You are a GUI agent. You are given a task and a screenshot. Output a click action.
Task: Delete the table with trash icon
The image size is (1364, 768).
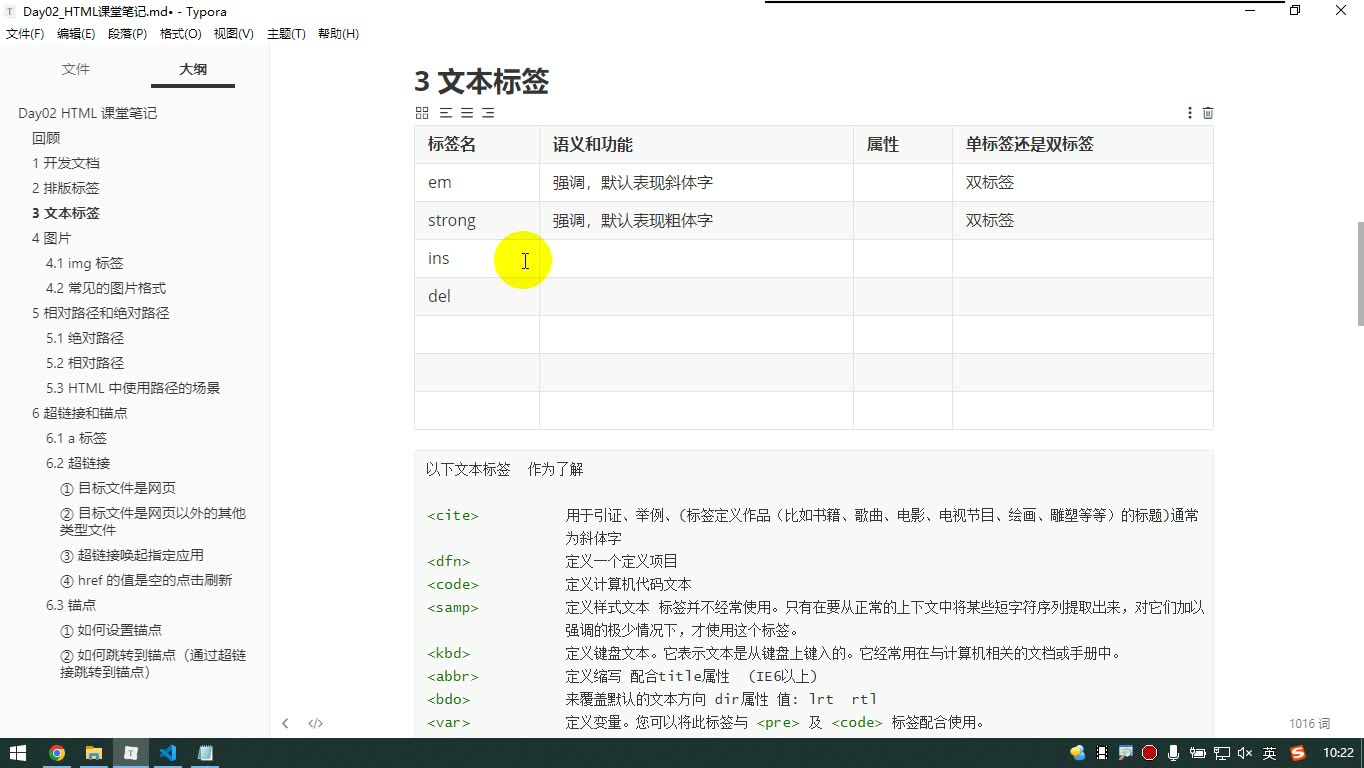(1208, 113)
